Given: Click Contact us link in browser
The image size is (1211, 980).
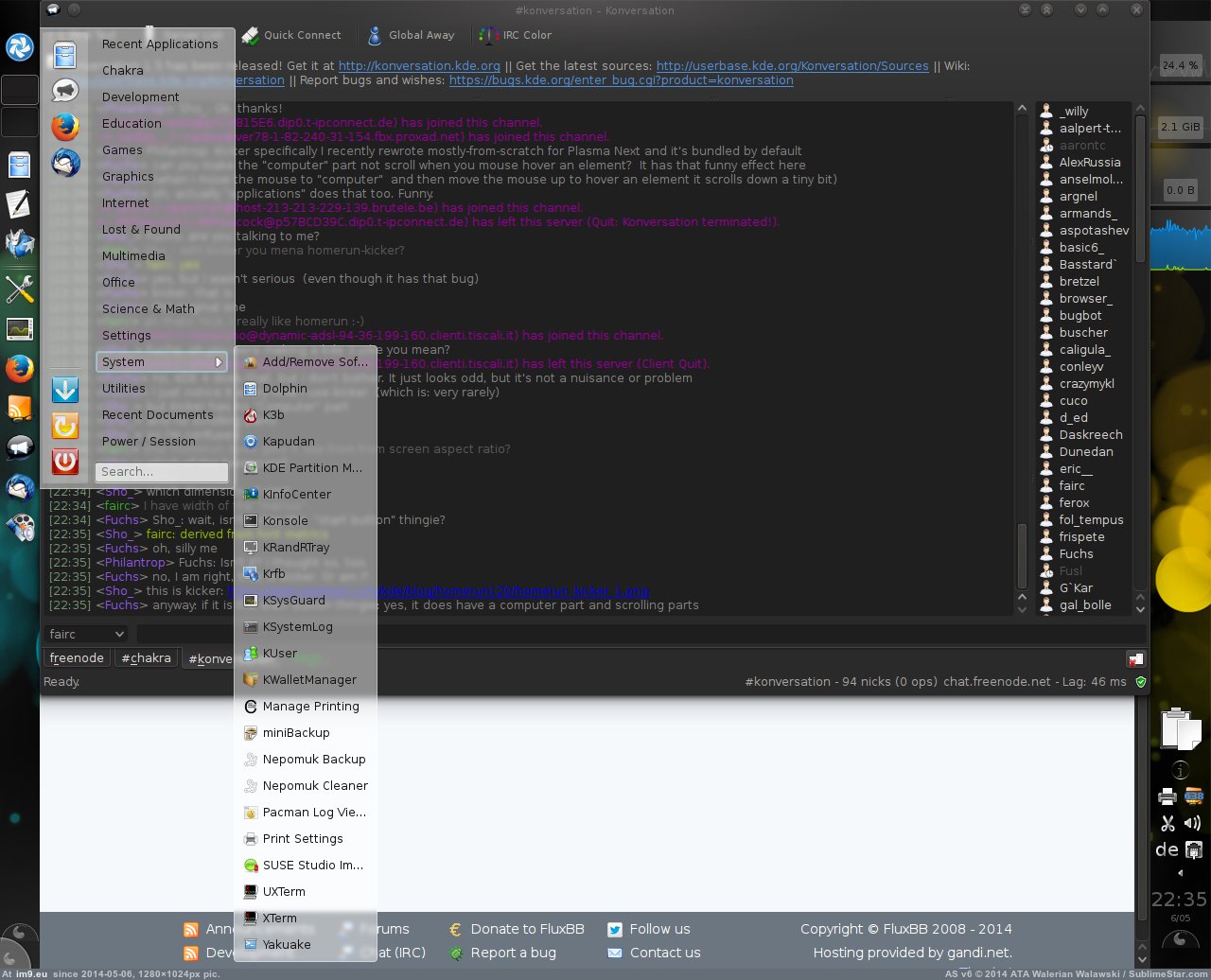Looking at the screenshot, I should (x=665, y=953).
